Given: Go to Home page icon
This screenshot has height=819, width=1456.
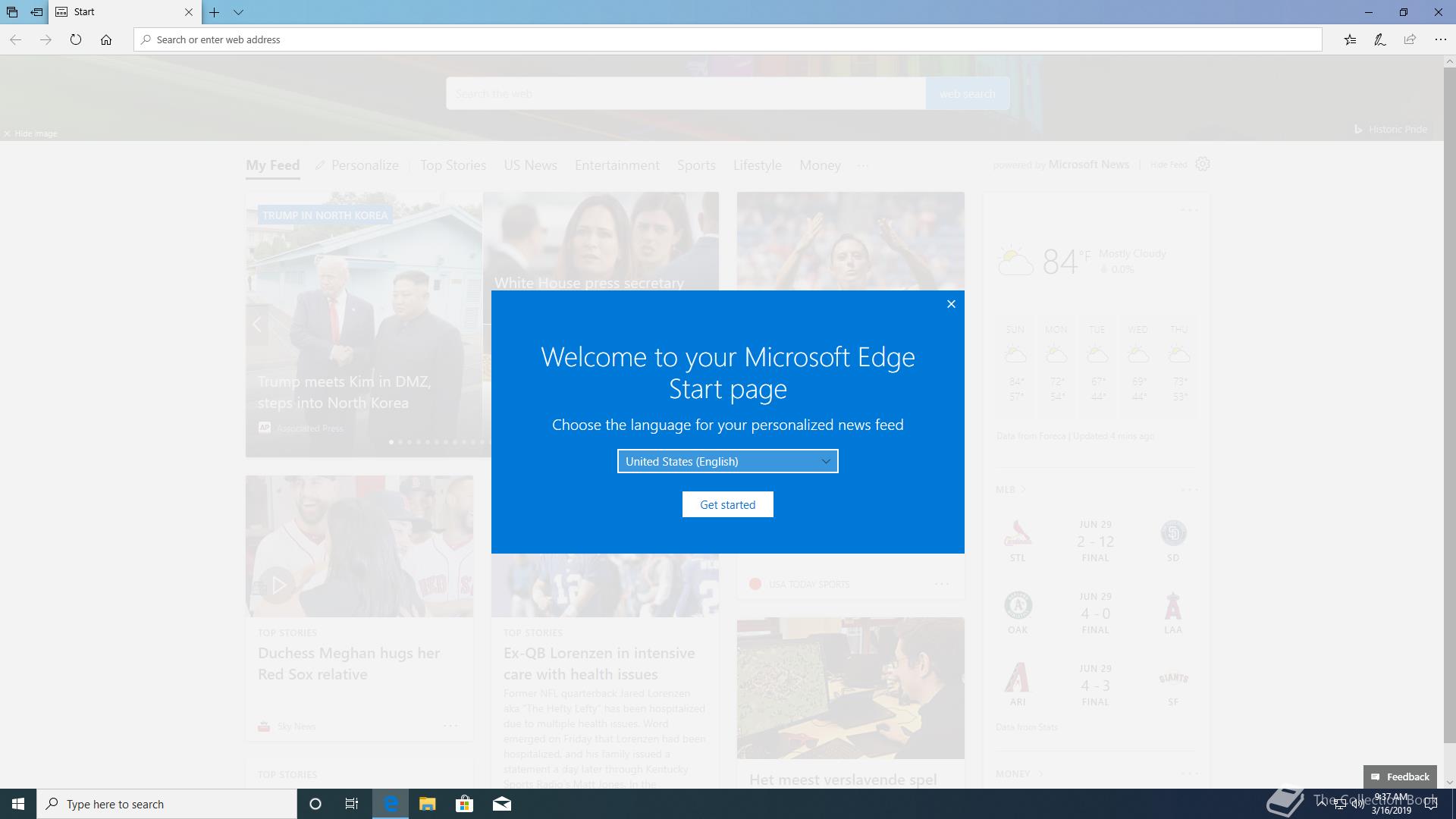Looking at the screenshot, I should click(x=106, y=39).
